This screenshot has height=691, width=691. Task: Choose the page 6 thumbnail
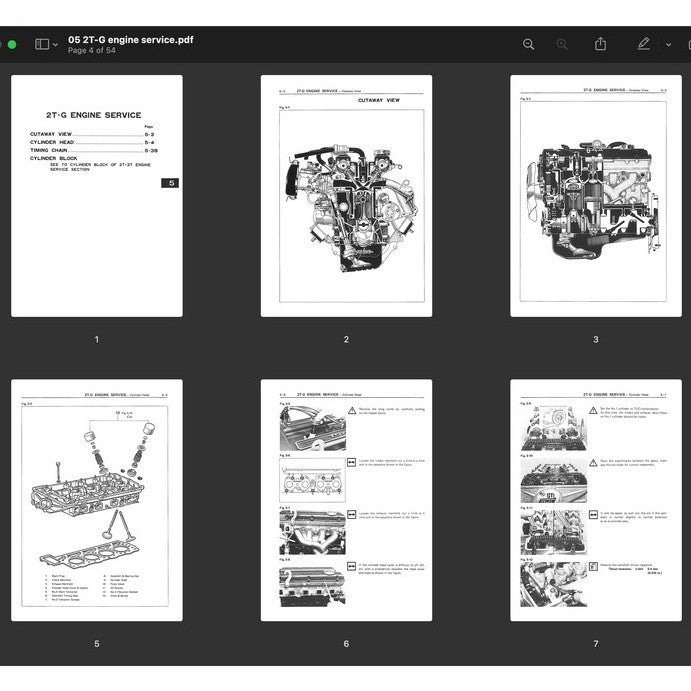click(346, 500)
